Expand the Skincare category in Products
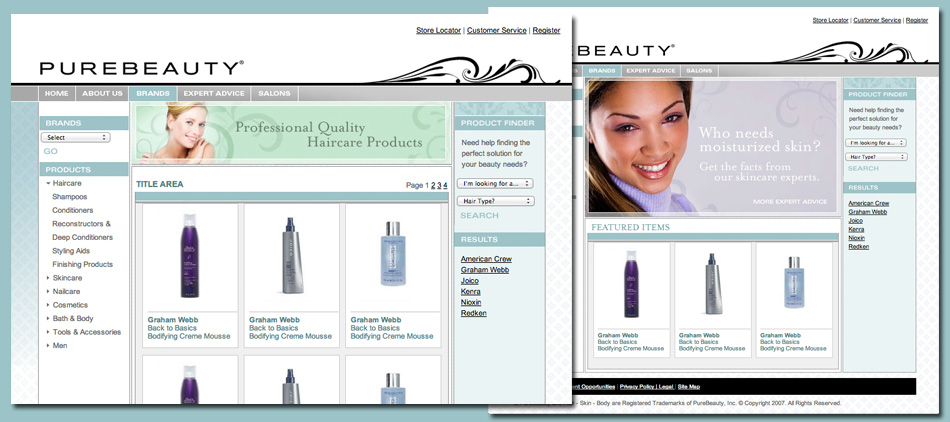 [48, 278]
